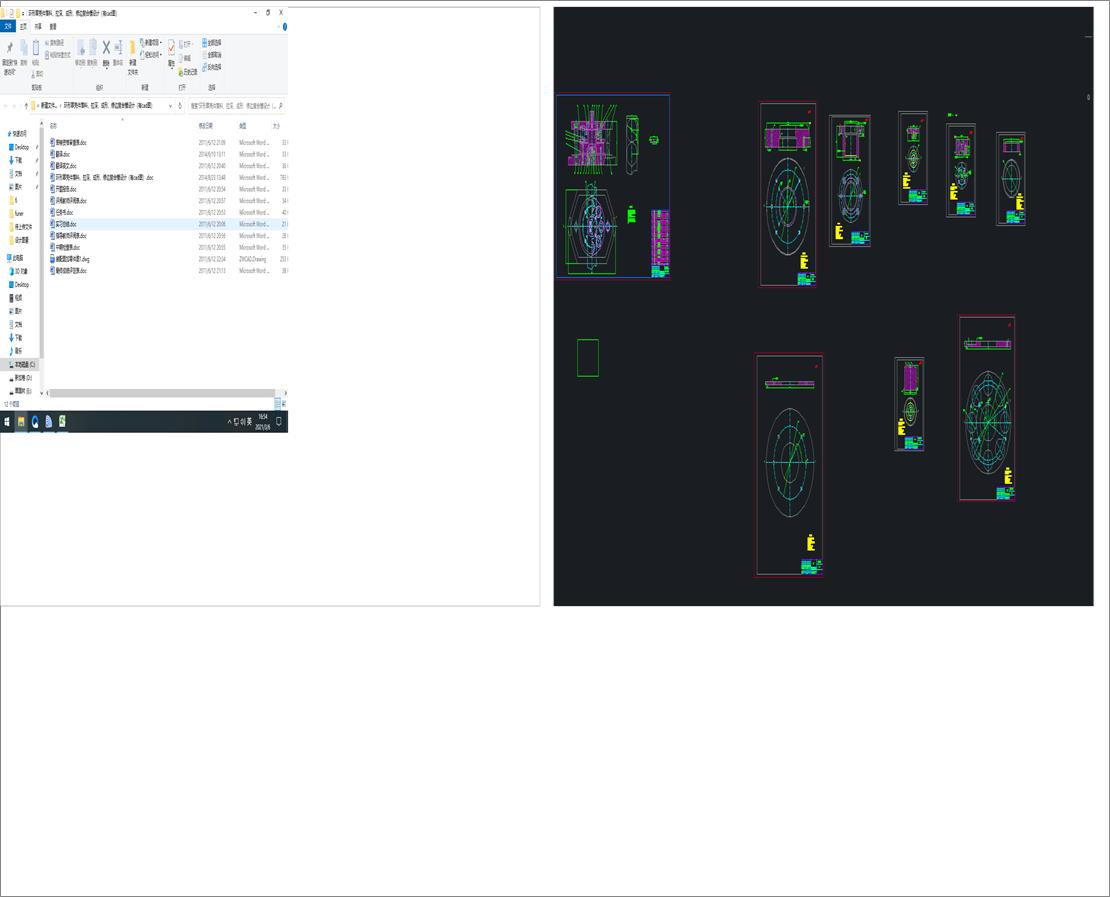The height and width of the screenshot is (897, 1110).
Task: Open the Windows Start menu
Action: [7, 421]
